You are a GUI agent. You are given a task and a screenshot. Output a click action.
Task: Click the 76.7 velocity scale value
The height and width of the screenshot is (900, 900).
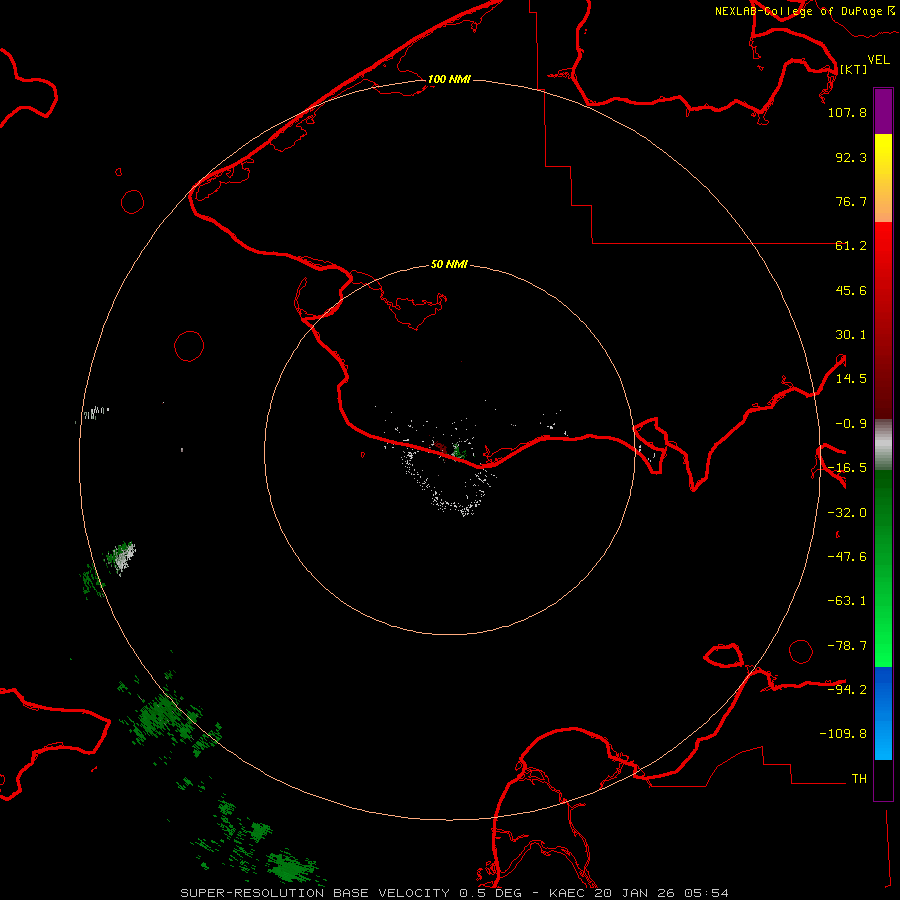pos(851,201)
